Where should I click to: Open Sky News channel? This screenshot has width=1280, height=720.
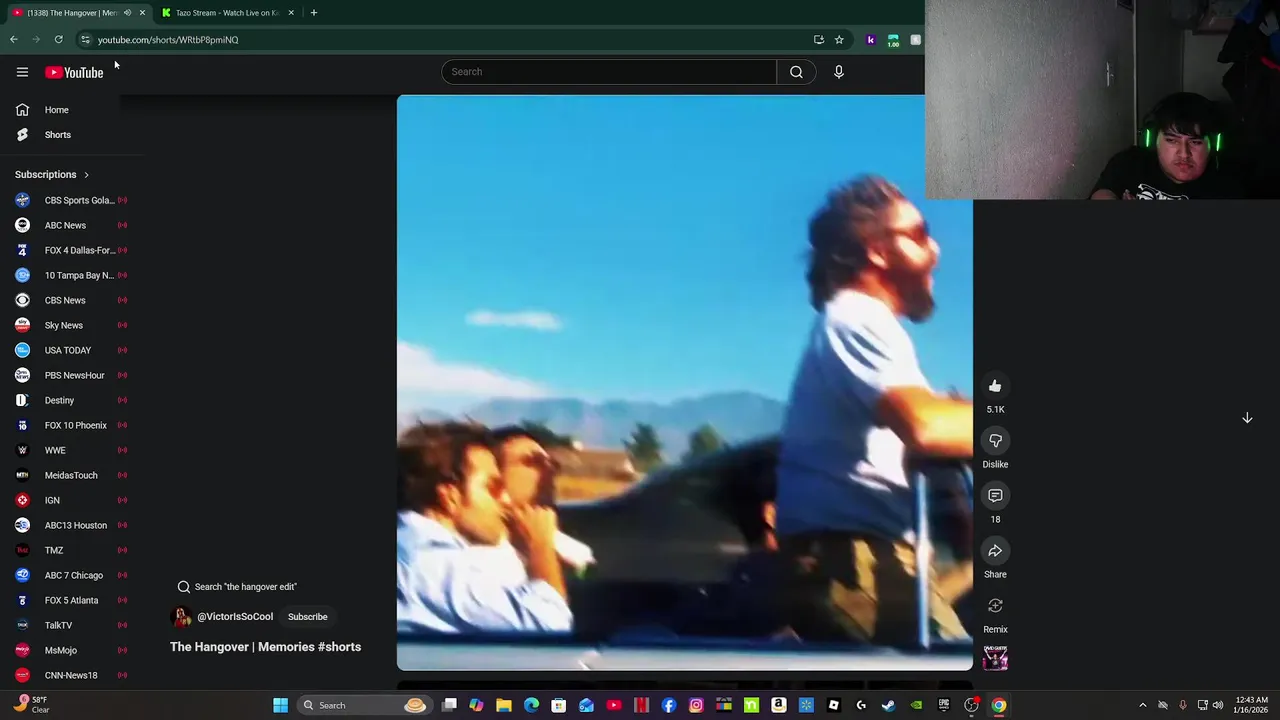pyautogui.click(x=70, y=325)
